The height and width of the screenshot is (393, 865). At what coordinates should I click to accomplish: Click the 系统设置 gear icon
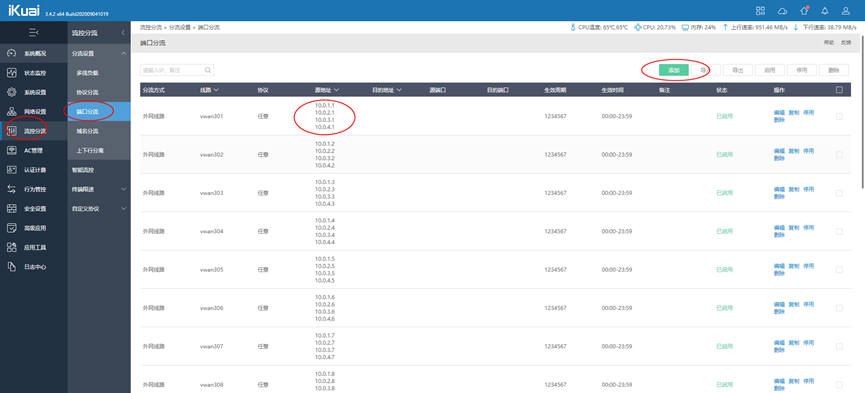(12, 92)
